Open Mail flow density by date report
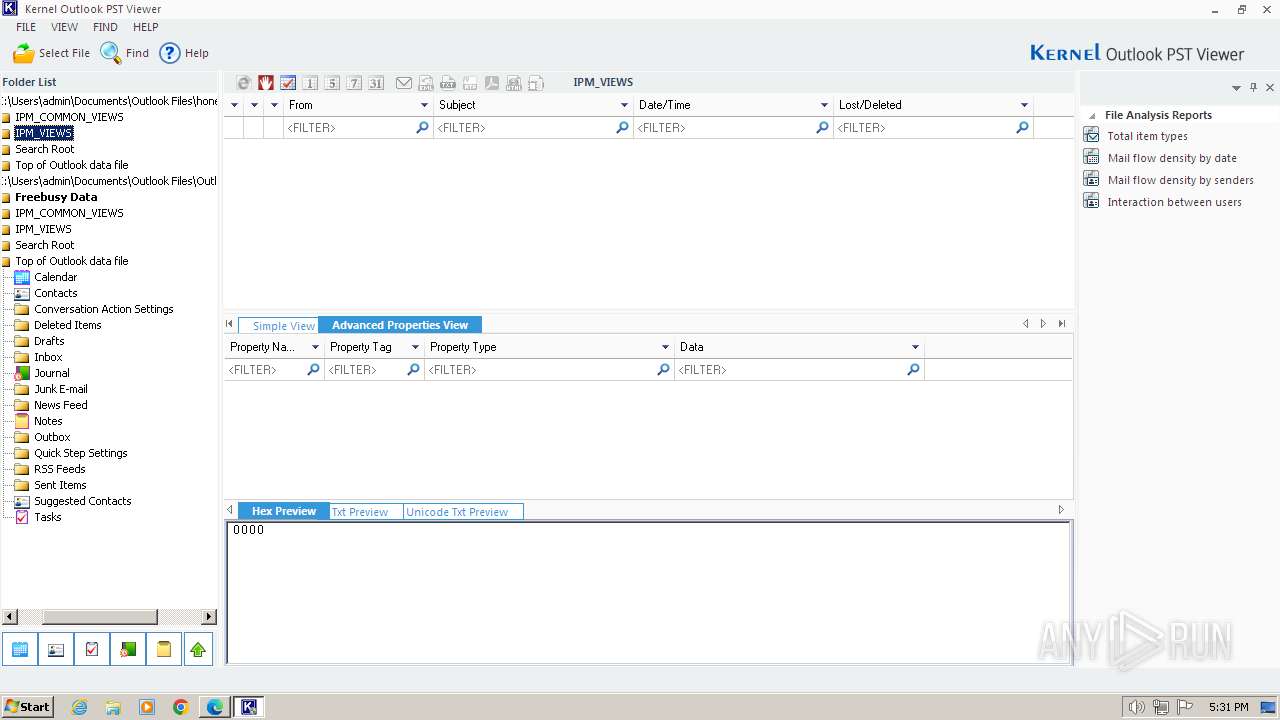 (x=1172, y=158)
